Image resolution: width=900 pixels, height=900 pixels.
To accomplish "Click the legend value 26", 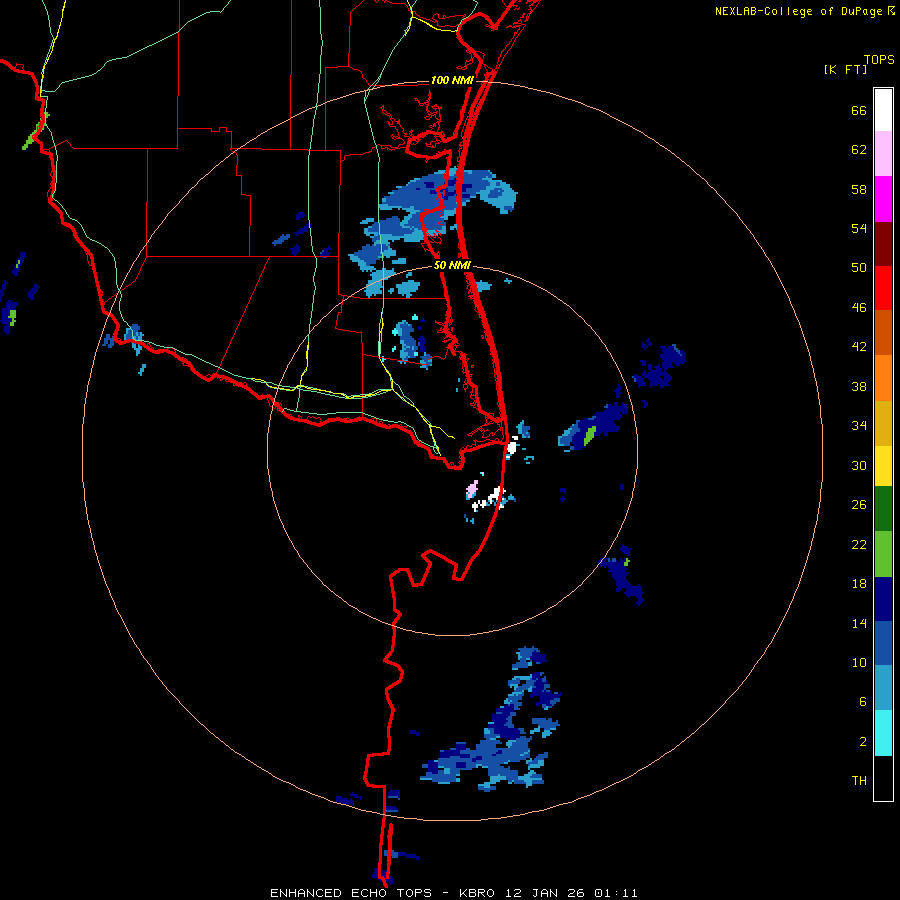I will (859, 505).
